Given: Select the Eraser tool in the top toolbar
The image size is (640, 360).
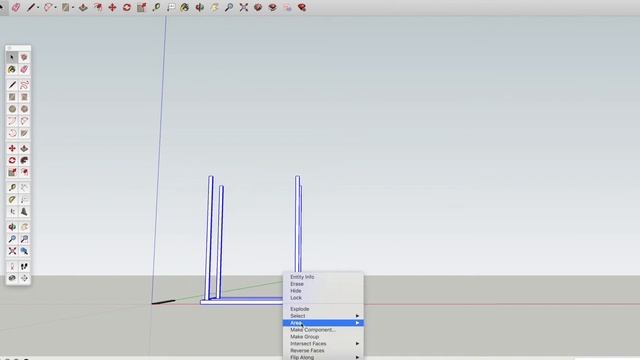Looking at the screenshot, I should 16,7.
